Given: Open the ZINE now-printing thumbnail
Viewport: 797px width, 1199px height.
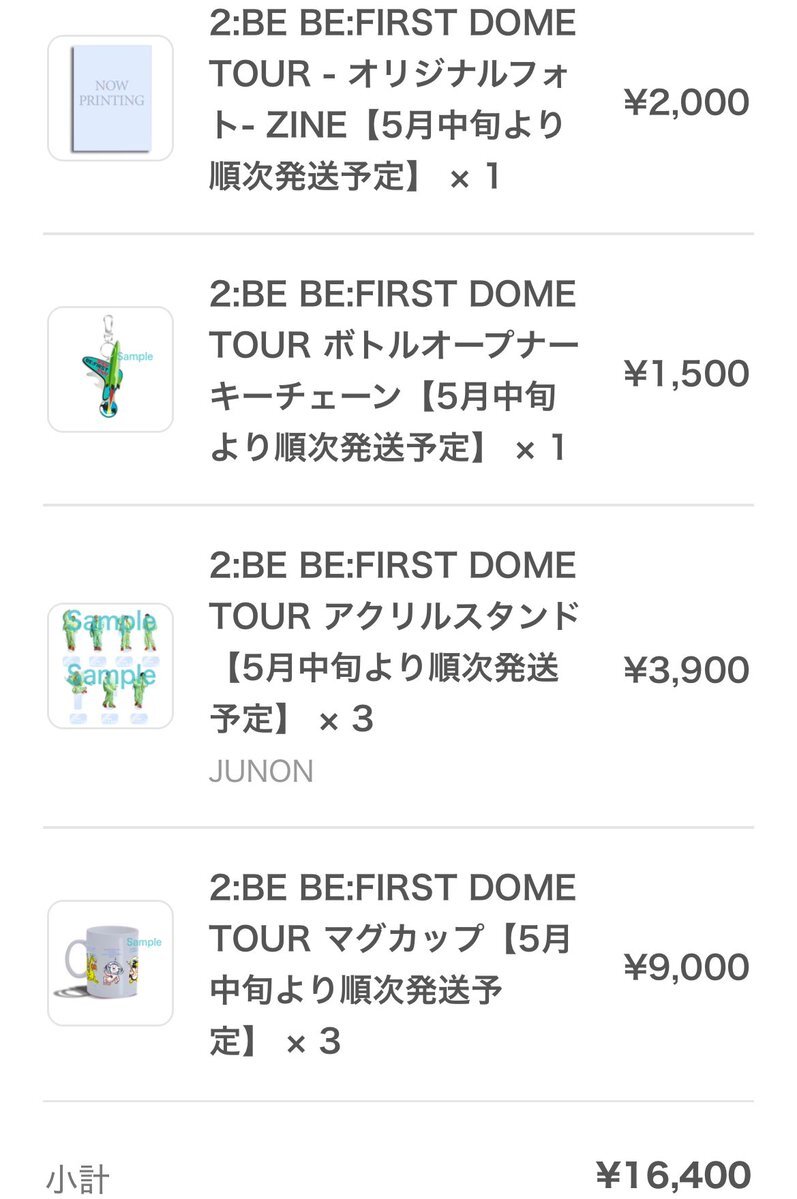Looking at the screenshot, I should pos(110,98).
